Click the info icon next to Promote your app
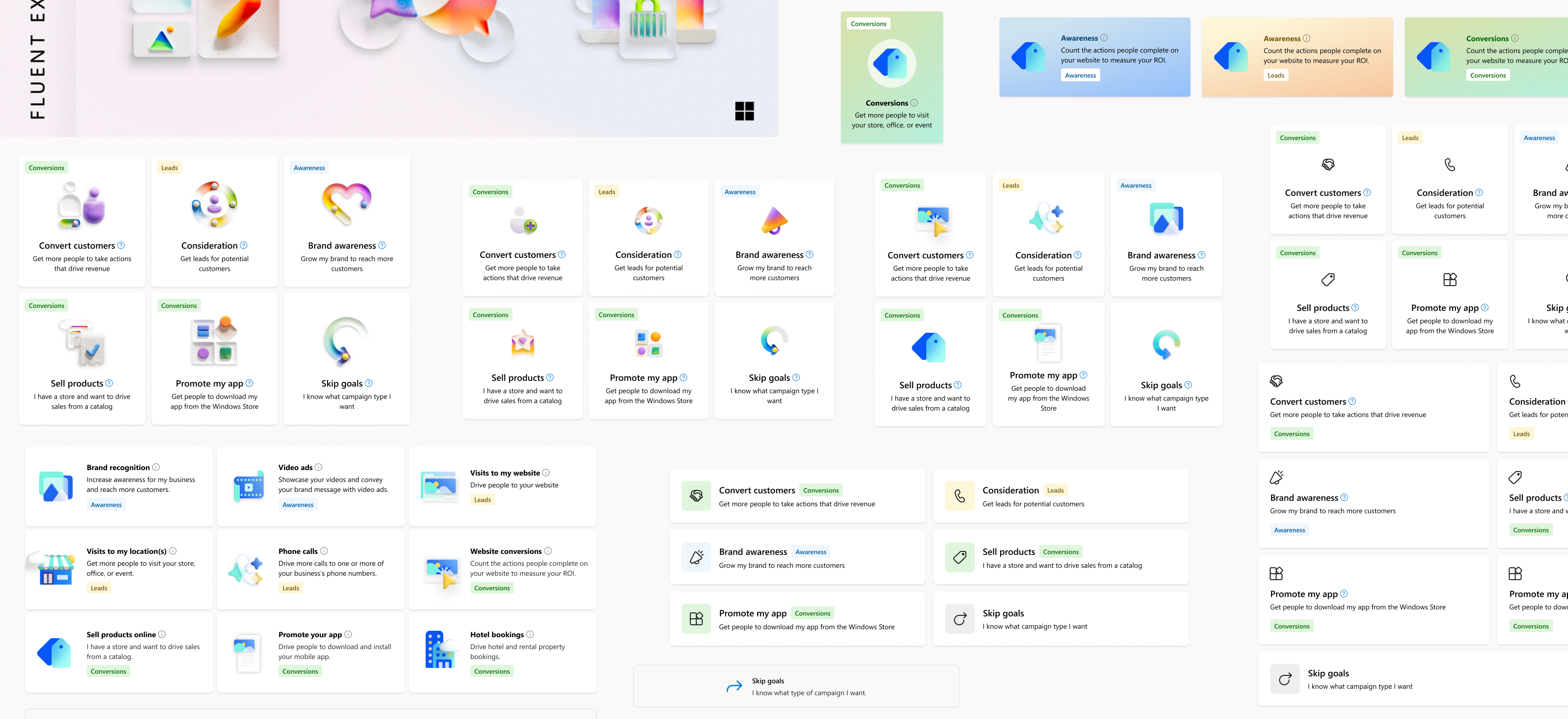Image resolution: width=1568 pixels, height=719 pixels. (348, 634)
